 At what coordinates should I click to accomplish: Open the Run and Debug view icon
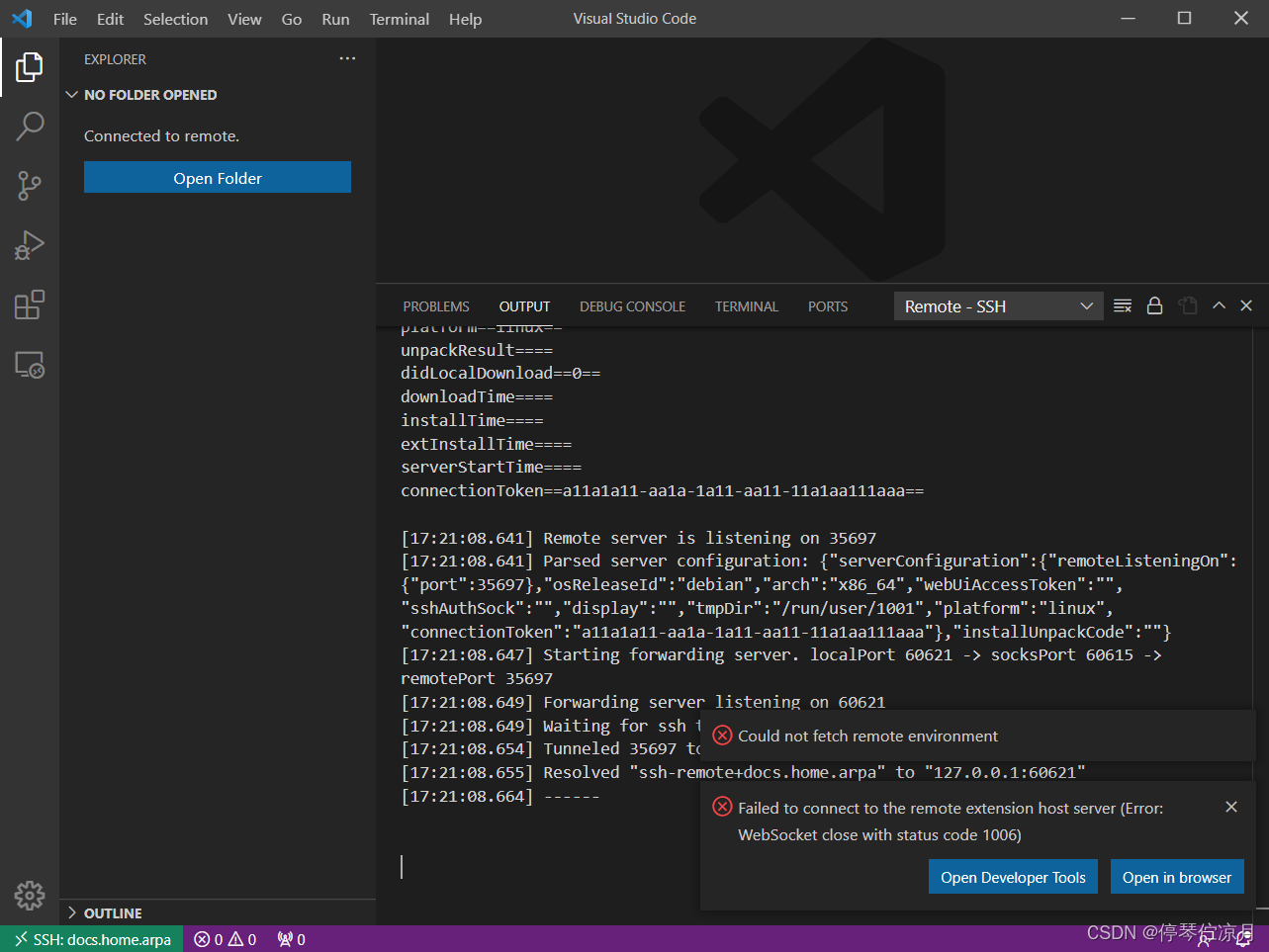pos(30,245)
